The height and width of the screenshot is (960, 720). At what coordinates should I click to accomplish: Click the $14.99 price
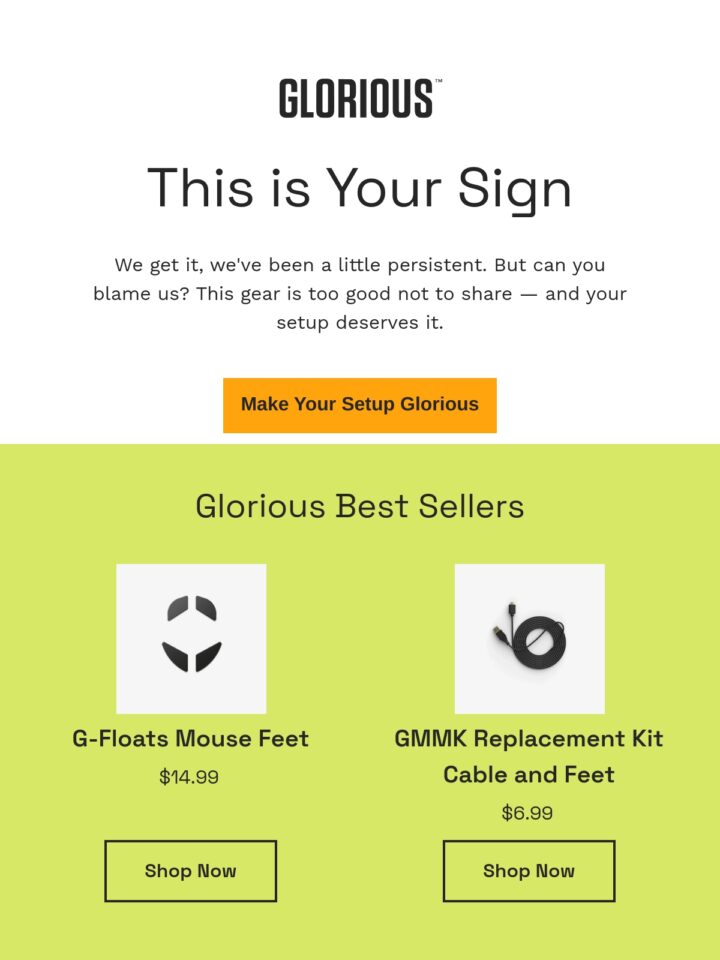pyautogui.click(x=189, y=777)
